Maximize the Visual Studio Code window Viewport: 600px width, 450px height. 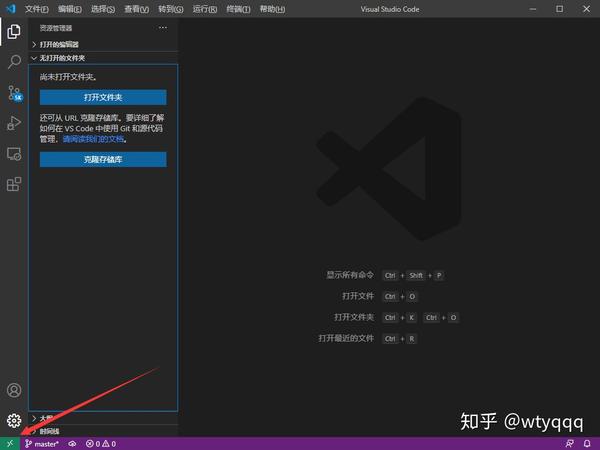(559, 8)
